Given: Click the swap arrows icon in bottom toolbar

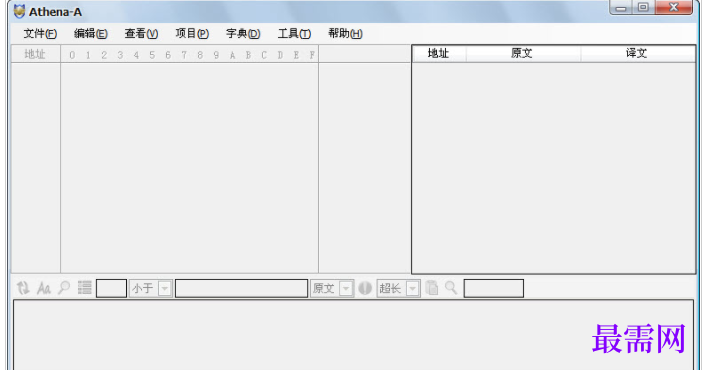Looking at the screenshot, I should click(x=23, y=288).
